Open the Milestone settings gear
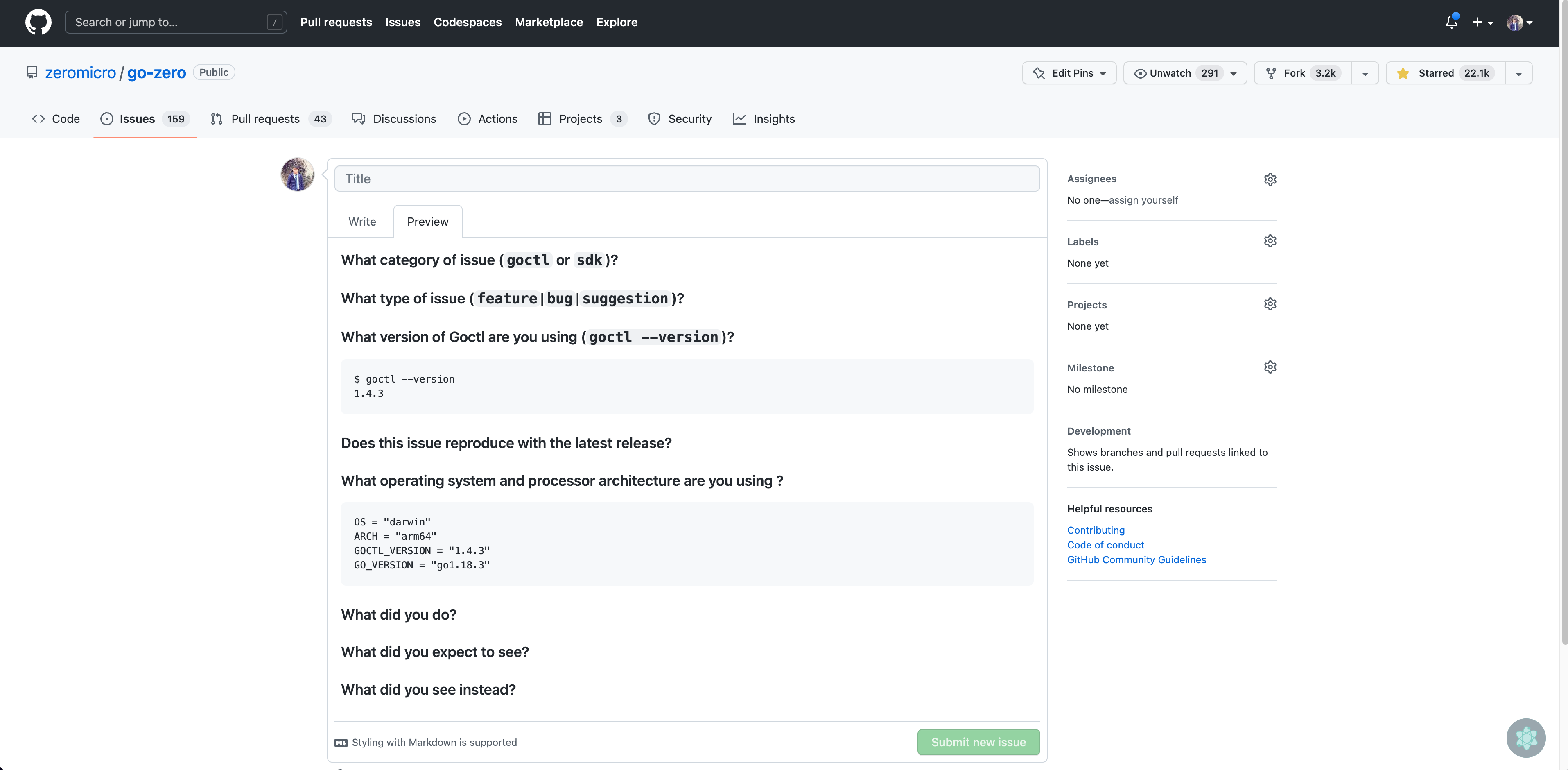This screenshot has width=1568, height=770. coord(1270,367)
